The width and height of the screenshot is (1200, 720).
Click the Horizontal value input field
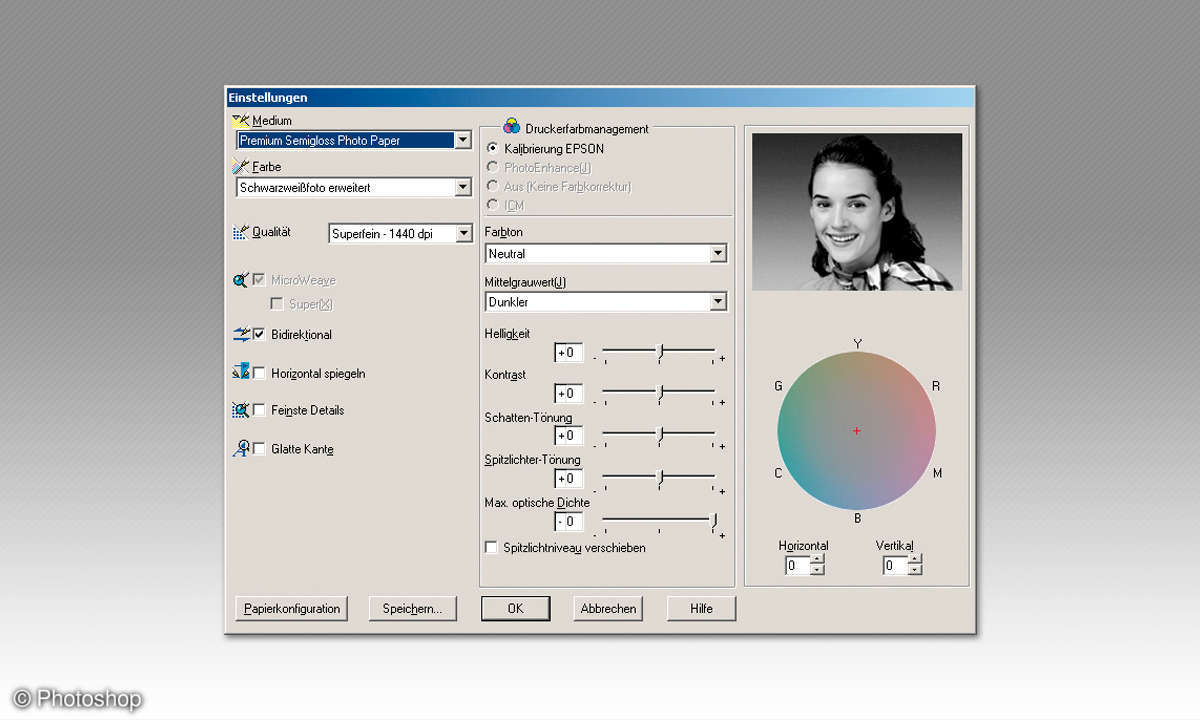point(797,566)
